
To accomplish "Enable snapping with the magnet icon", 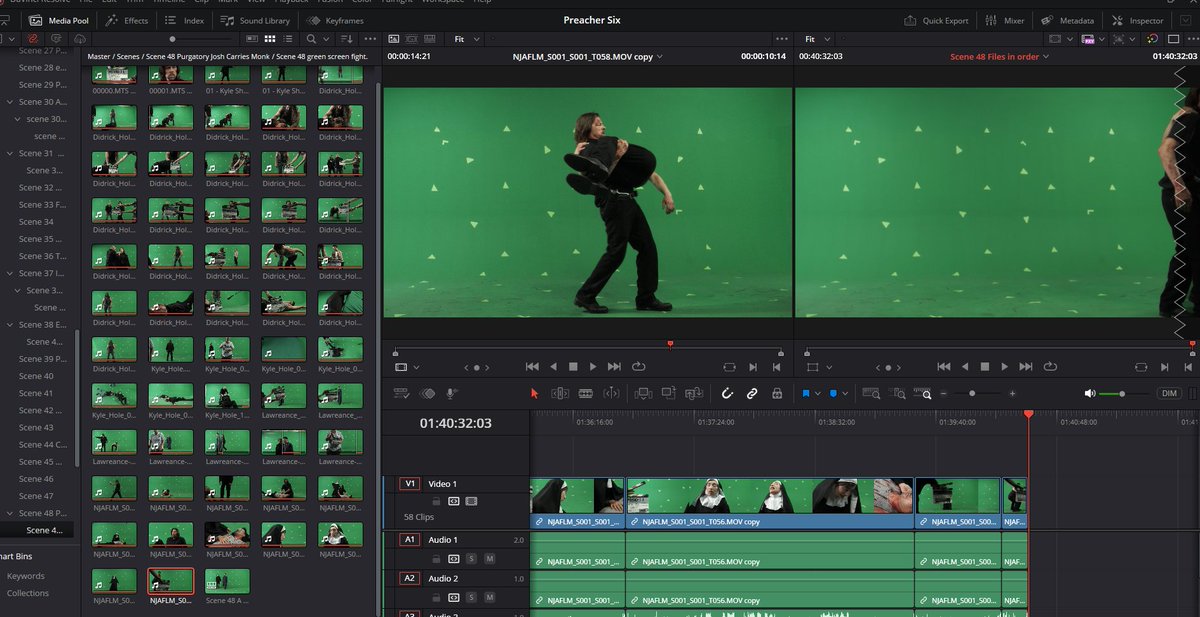I will point(727,393).
